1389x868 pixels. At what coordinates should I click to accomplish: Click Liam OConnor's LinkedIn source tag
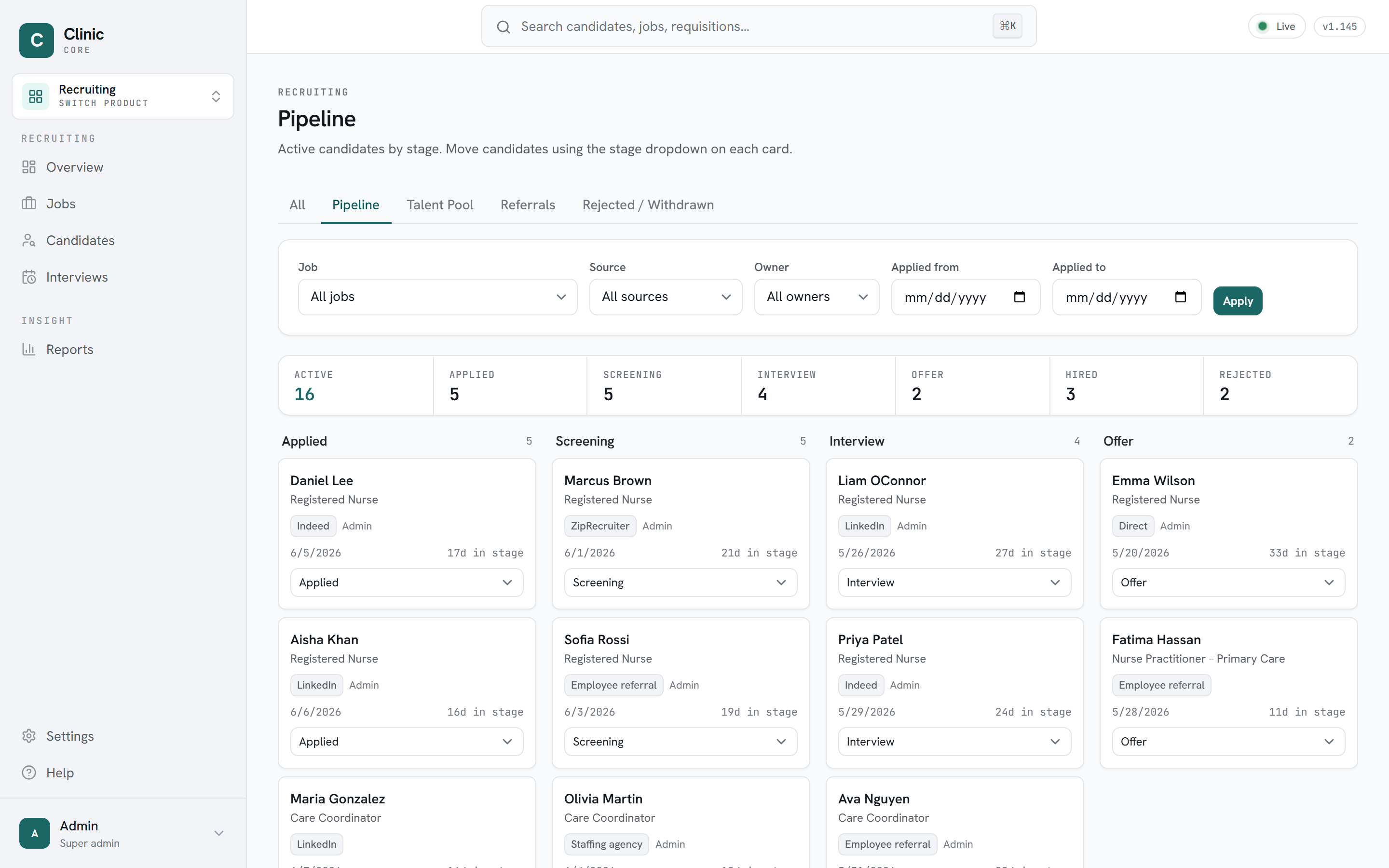(864, 526)
